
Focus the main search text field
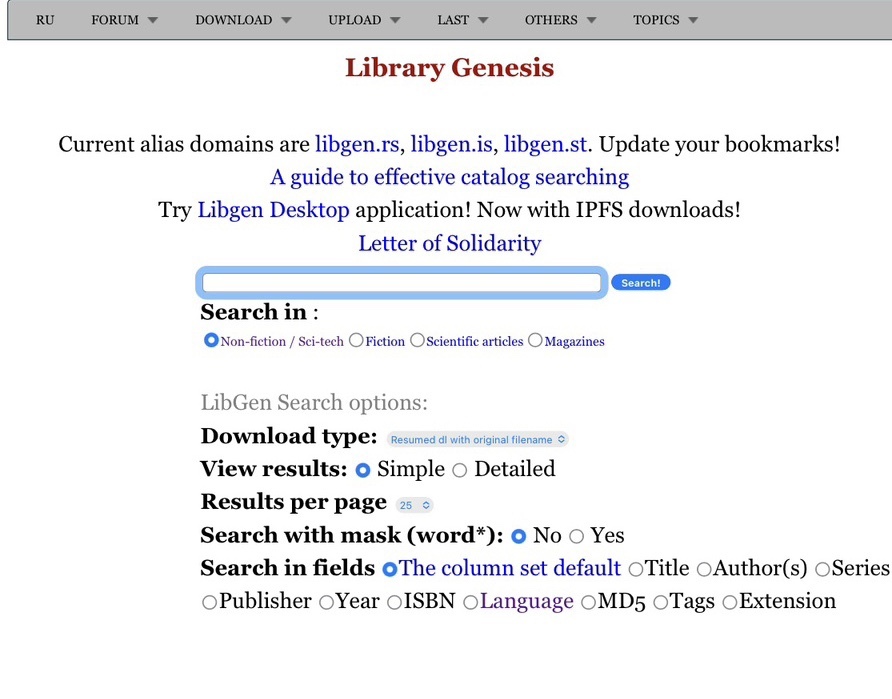point(402,283)
